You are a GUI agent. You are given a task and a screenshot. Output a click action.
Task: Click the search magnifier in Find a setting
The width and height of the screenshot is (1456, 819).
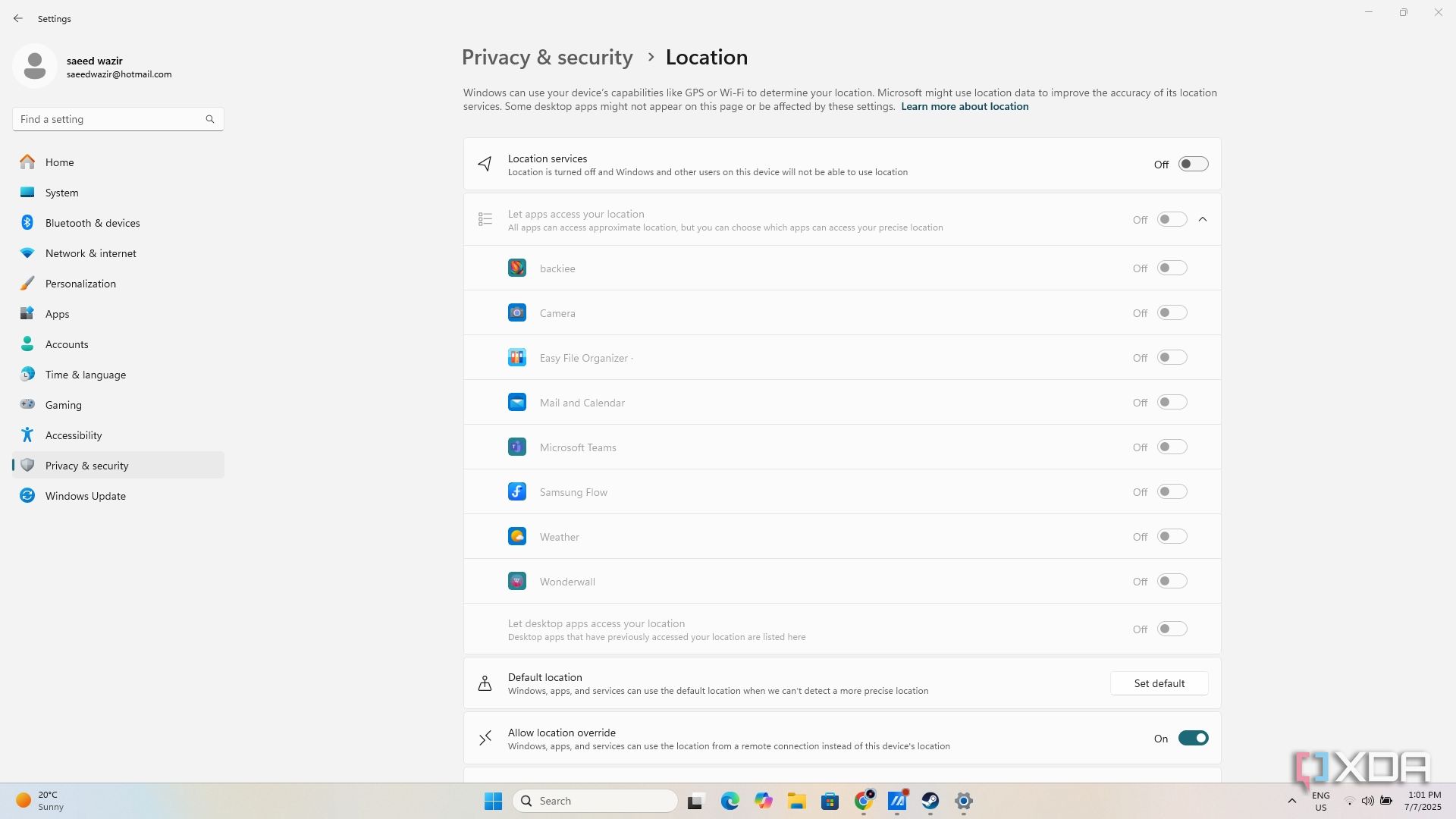pos(210,119)
